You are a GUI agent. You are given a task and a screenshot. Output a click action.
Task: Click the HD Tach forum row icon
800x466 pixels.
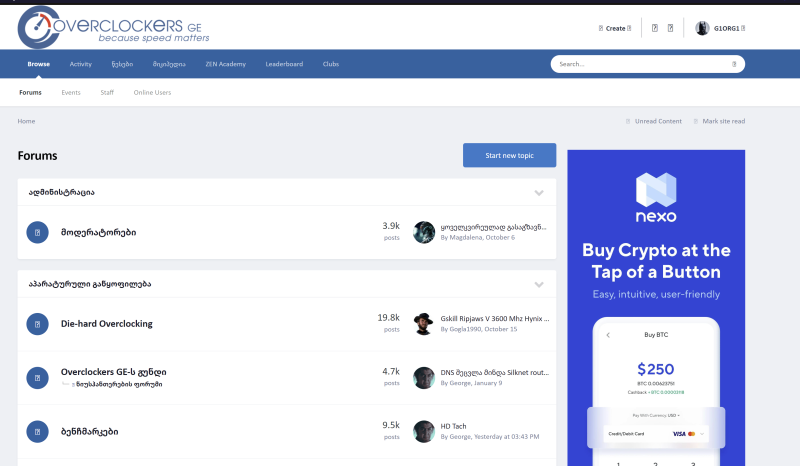click(x=37, y=431)
